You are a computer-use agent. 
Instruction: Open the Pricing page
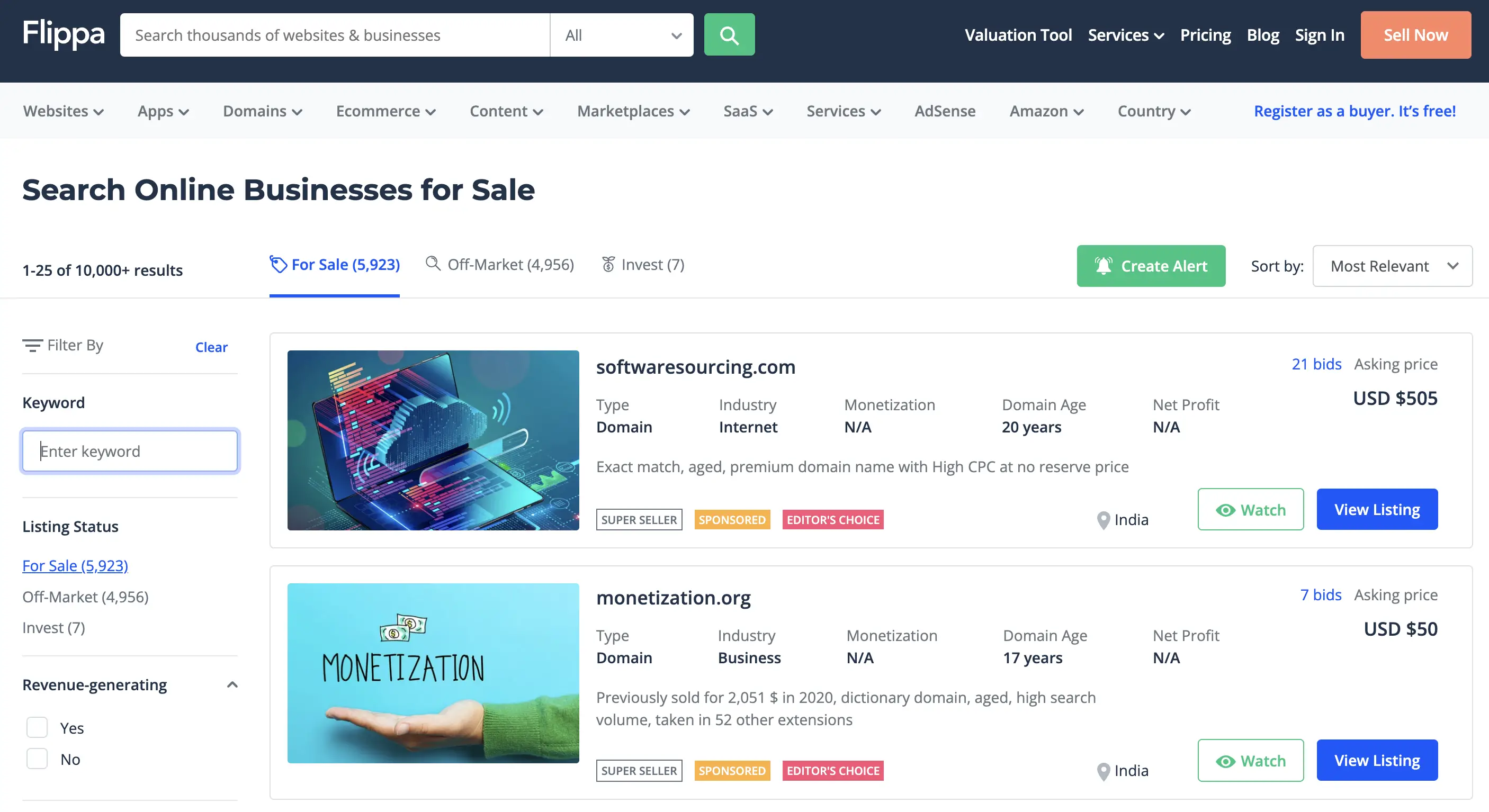click(x=1205, y=35)
